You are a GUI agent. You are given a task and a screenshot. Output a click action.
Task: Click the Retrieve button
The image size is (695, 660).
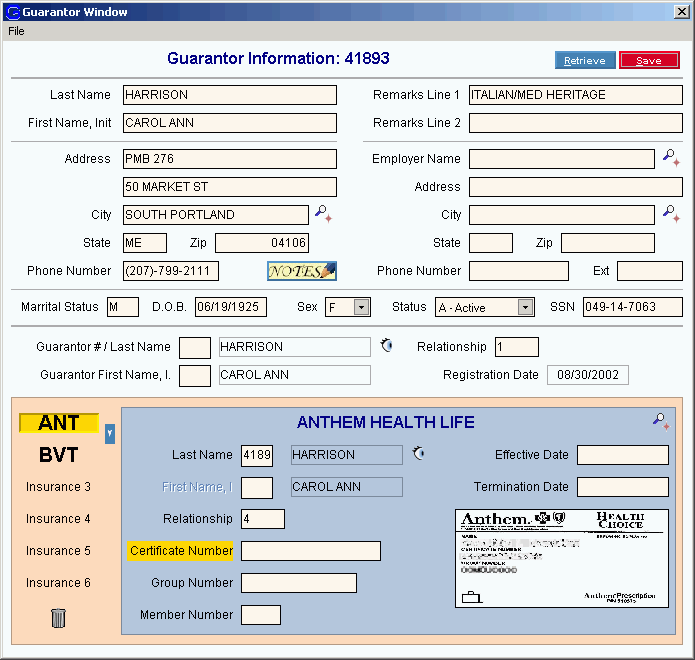pos(585,61)
